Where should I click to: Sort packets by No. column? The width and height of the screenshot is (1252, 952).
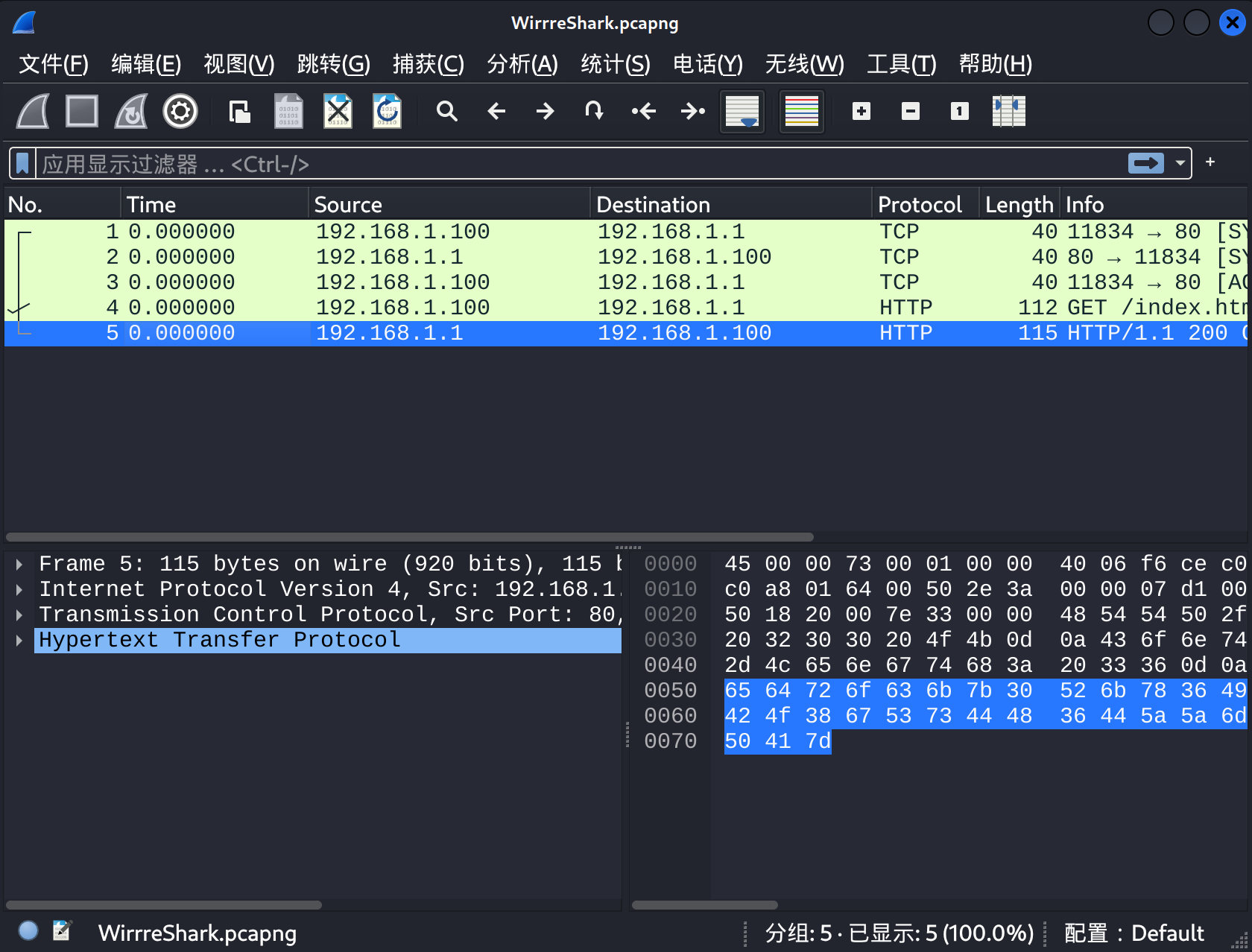tap(62, 204)
